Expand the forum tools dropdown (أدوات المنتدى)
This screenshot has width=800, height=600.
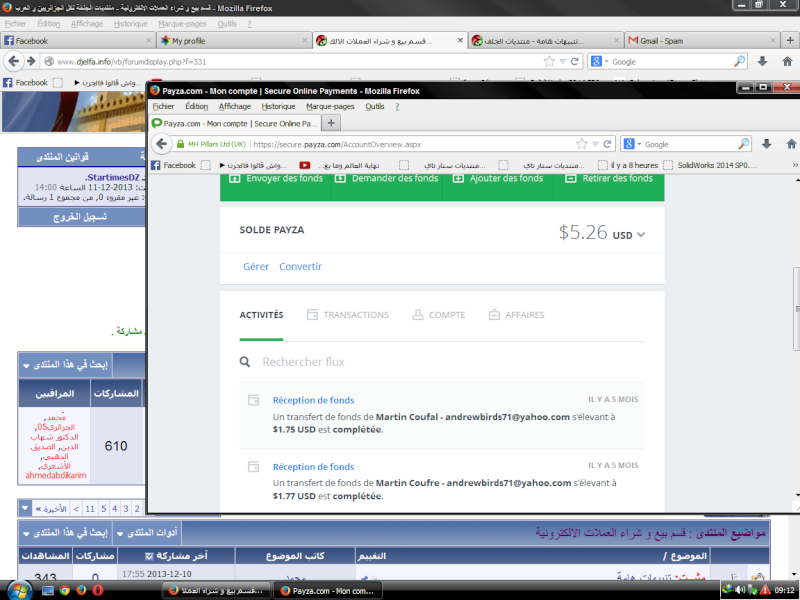click(x=147, y=533)
